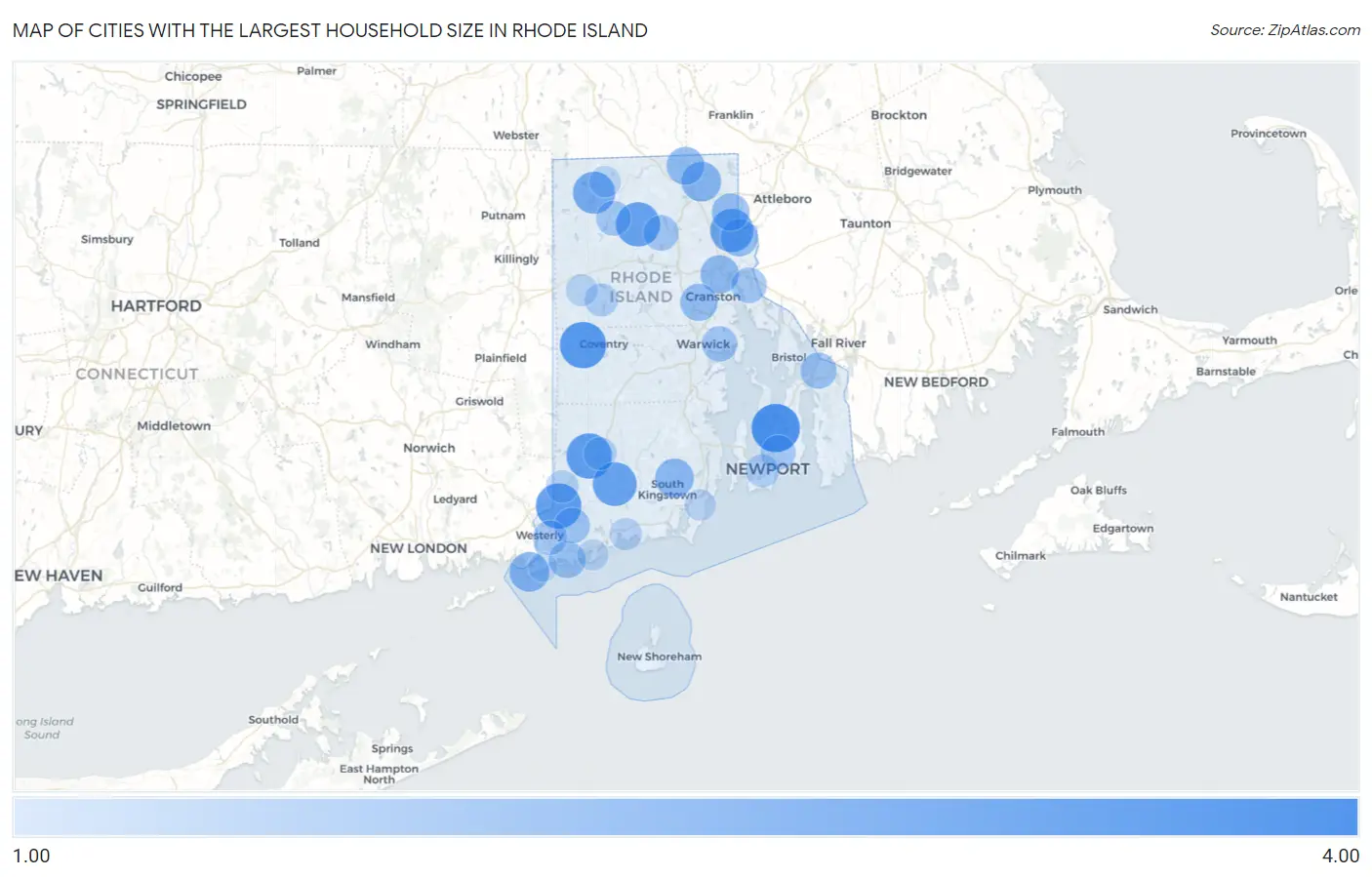The image size is (1372, 877).
Task: Click the SPRINGFIELD city label
Action: click(201, 104)
